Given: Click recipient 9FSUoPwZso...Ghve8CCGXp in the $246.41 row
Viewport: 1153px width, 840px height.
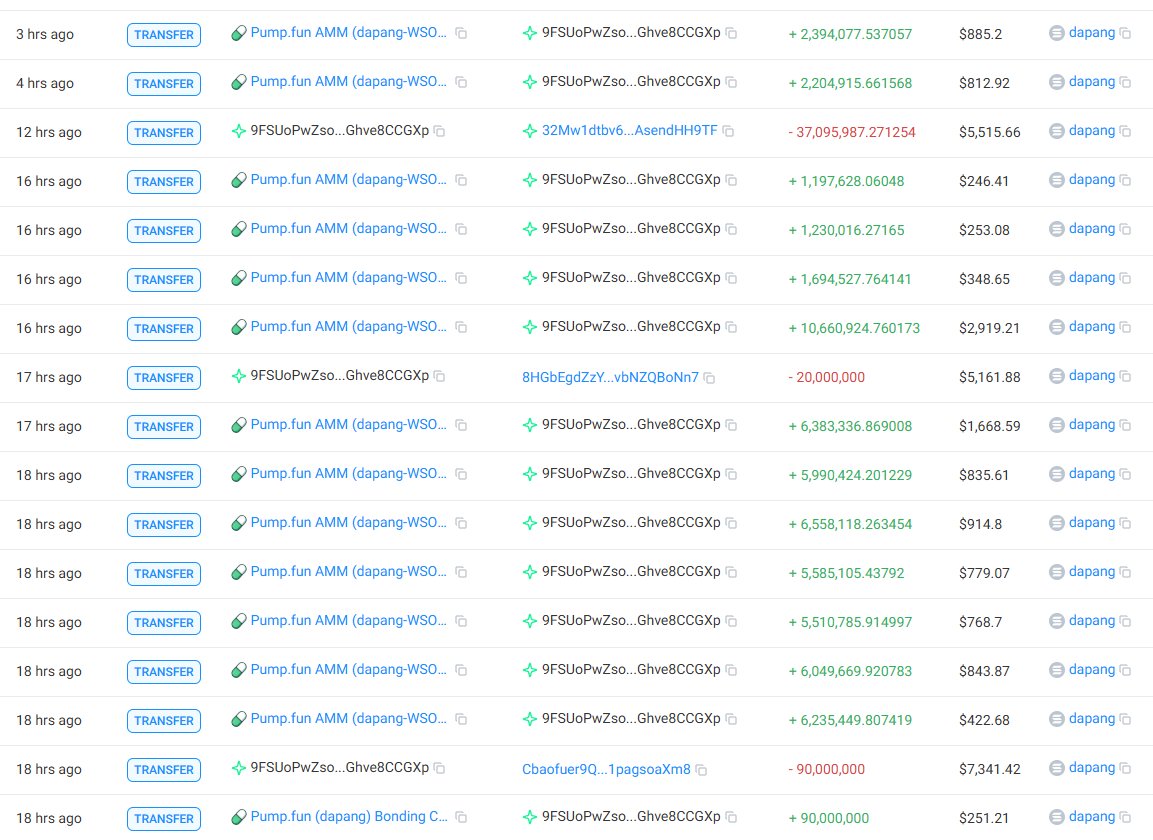Looking at the screenshot, I should coord(631,179).
